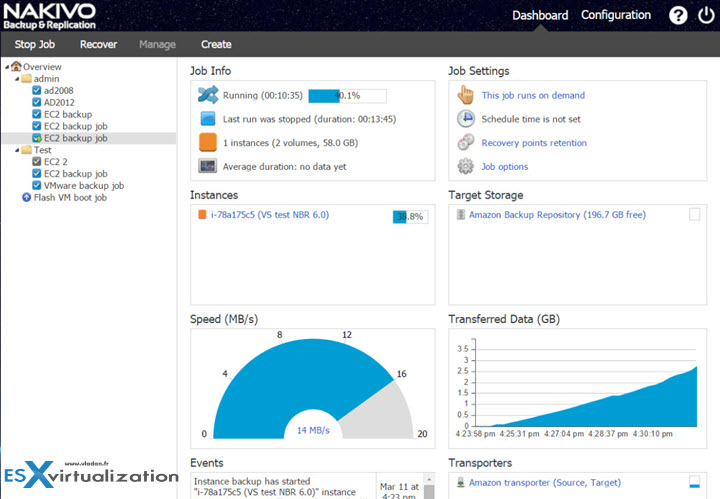Click the average duration monitor icon

click(x=208, y=166)
